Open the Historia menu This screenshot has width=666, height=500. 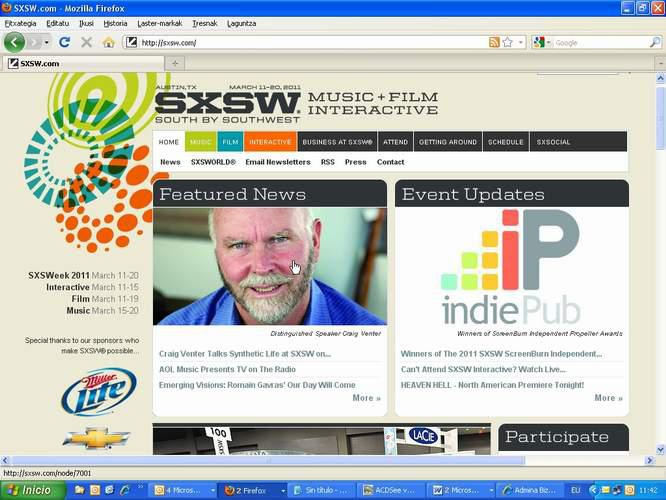tap(115, 23)
